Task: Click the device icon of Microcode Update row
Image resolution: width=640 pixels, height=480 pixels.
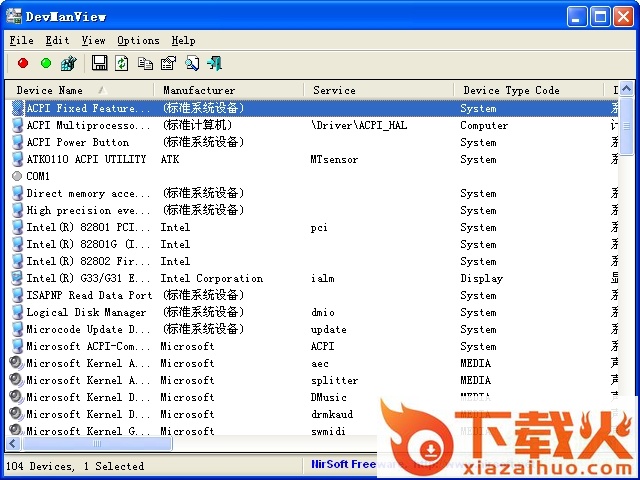Action: coord(17,329)
